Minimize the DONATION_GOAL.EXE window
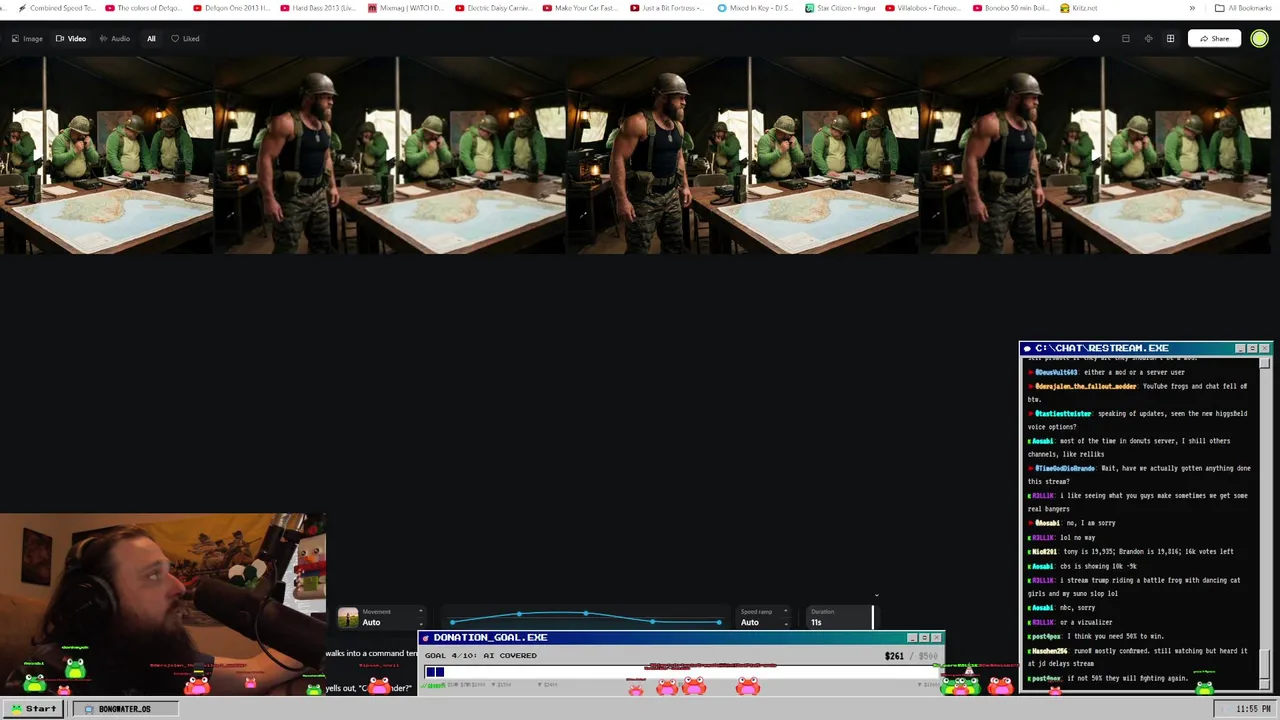Screen dimensions: 1280x720 click(912, 638)
